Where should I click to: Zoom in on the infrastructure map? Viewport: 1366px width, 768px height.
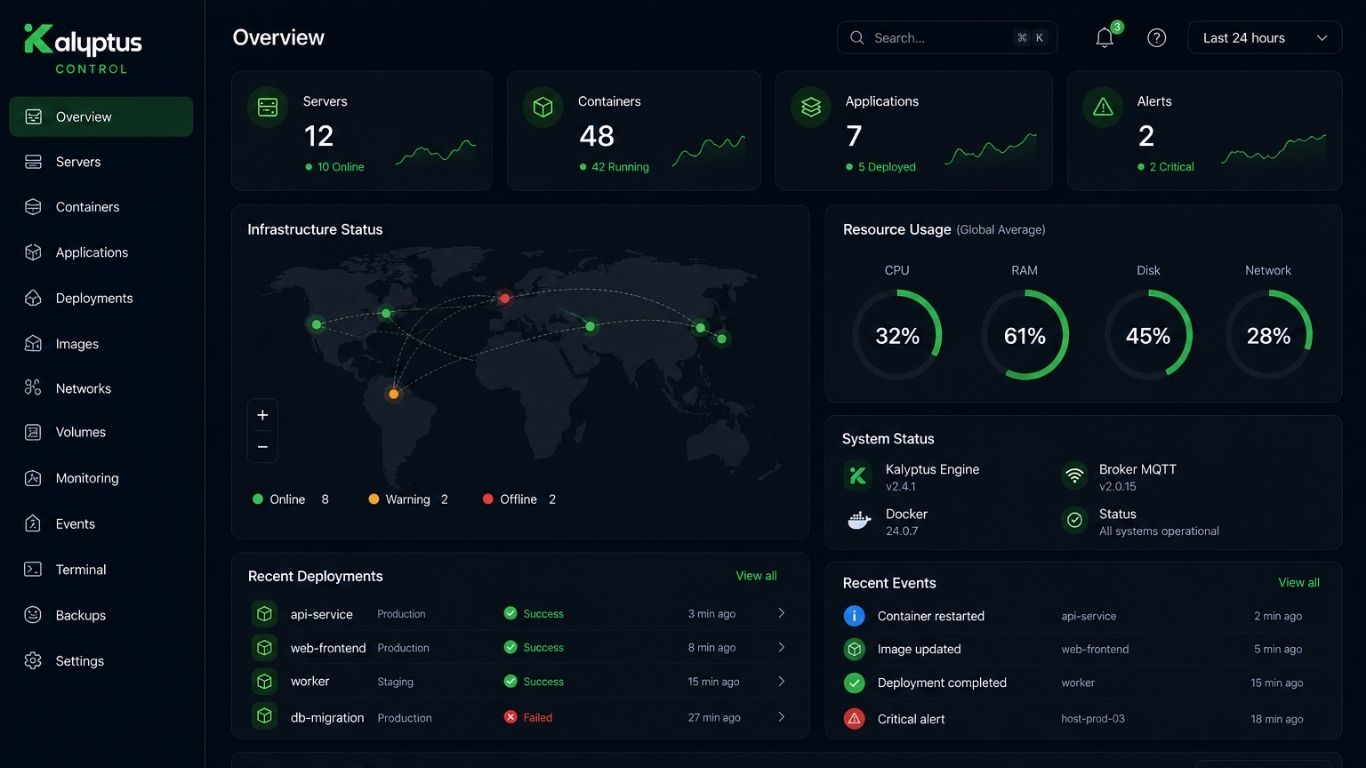(x=263, y=415)
